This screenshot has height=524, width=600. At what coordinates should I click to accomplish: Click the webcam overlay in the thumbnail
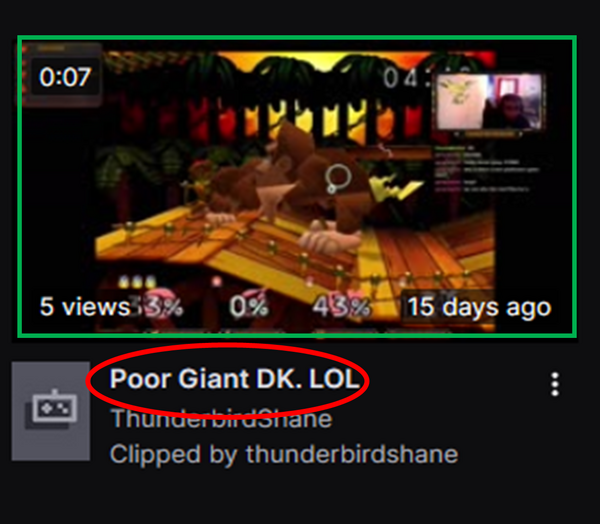coord(490,102)
